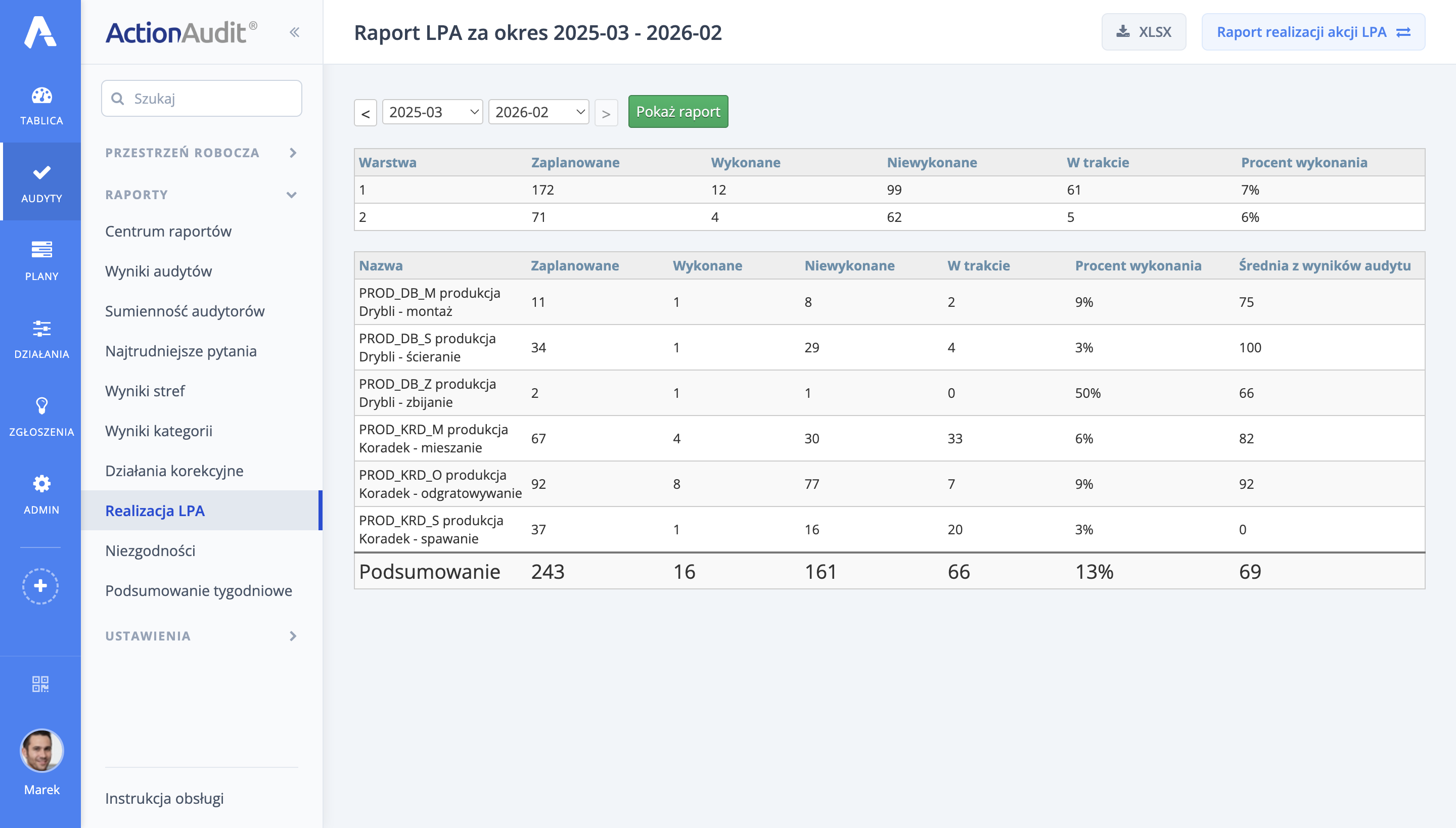The width and height of the screenshot is (1456, 828).
Task: Go to Działania sliders icon
Action: (x=41, y=328)
